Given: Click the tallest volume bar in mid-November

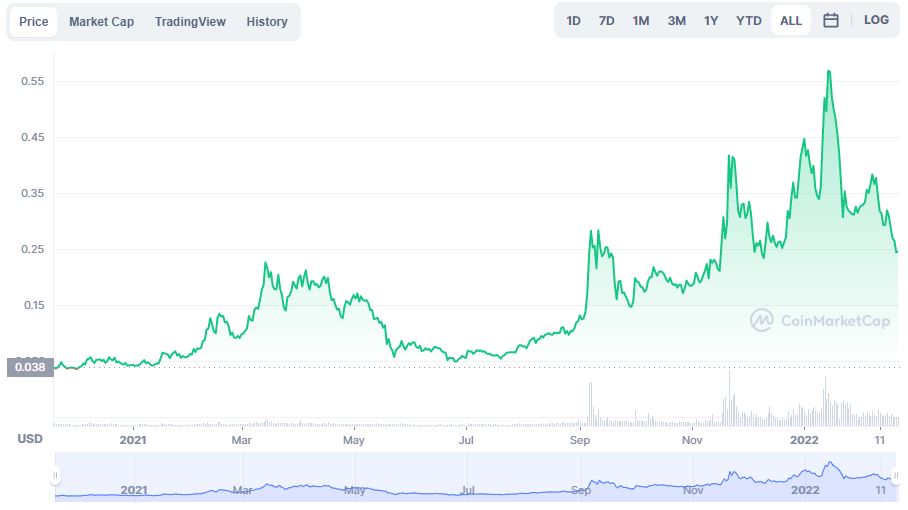Looking at the screenshot, I should click(x=730, y=397).
